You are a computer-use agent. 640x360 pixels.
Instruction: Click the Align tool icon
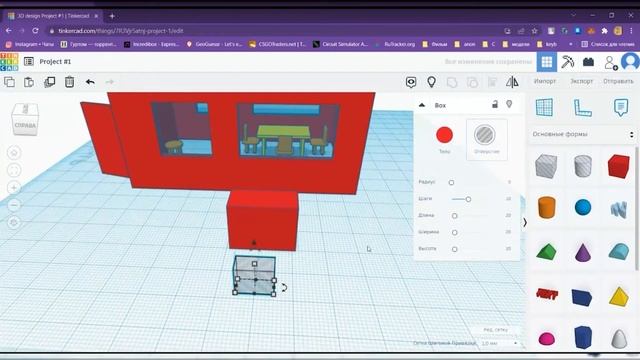[492, 82]
